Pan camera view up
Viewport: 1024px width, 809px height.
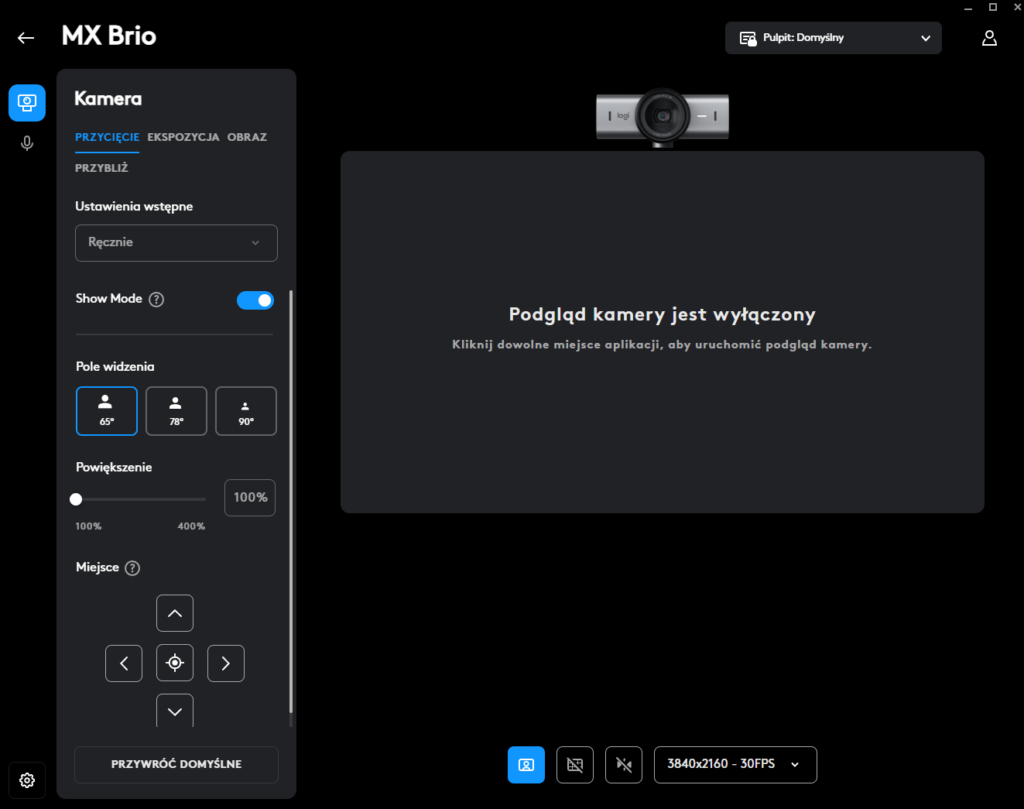click(x=175, y=613)
